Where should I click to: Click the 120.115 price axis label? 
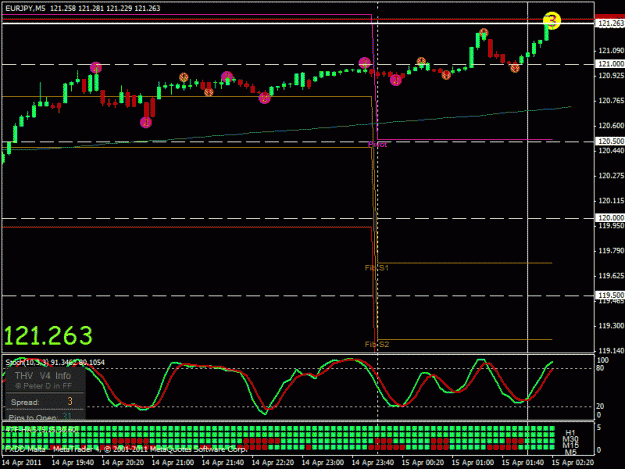tap(611, 201)
